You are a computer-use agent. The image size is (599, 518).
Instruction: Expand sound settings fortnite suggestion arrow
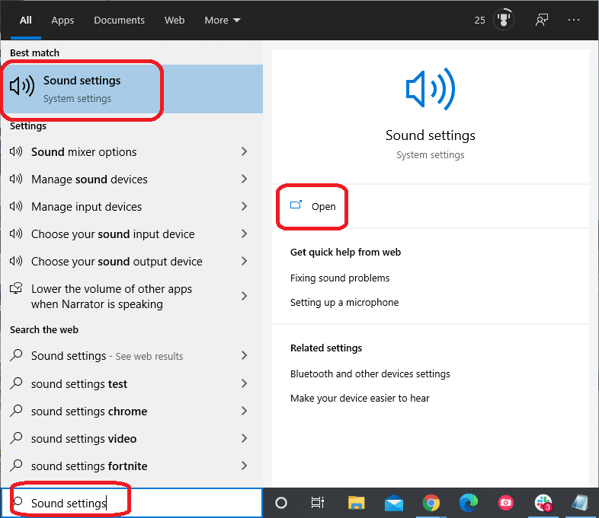click(244, 466)
